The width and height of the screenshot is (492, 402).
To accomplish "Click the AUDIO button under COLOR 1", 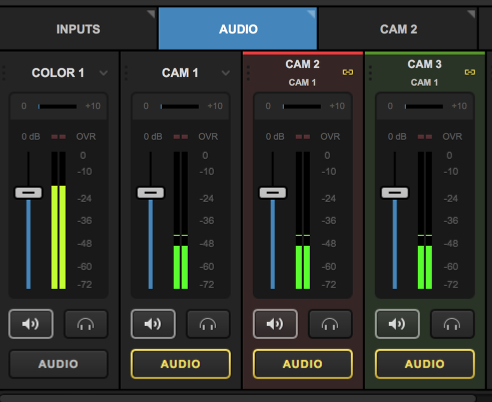I will click(x=58, y=364).
